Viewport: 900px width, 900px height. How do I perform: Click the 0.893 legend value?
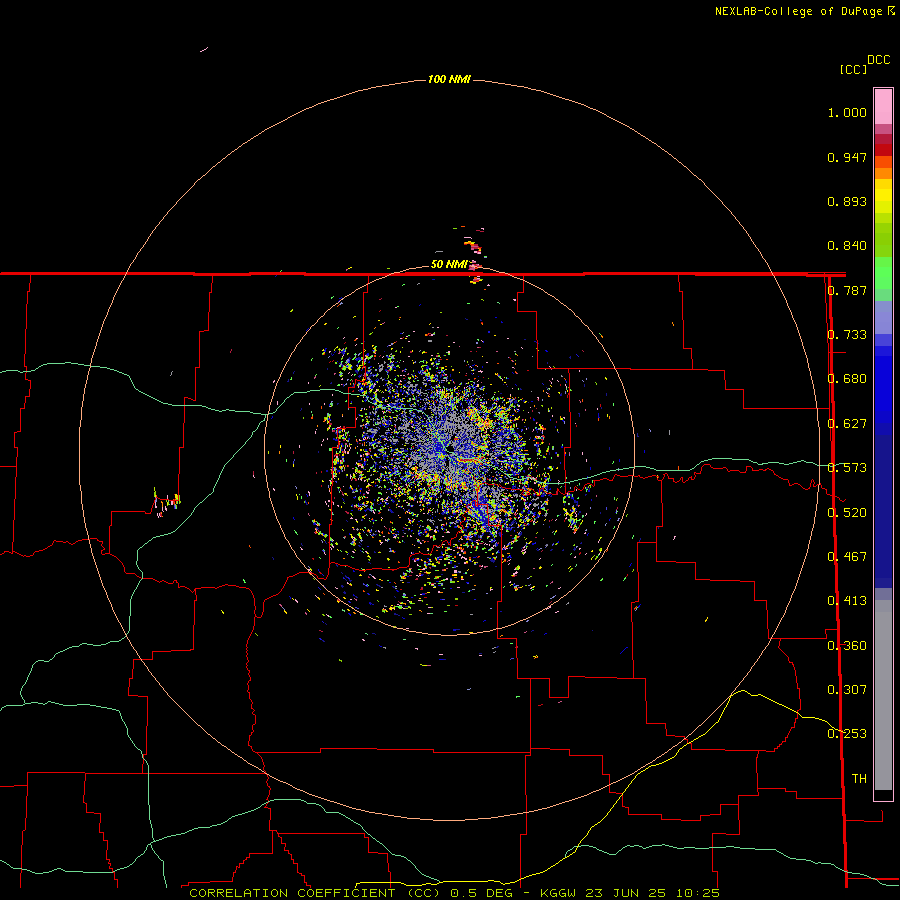point(847,201)
